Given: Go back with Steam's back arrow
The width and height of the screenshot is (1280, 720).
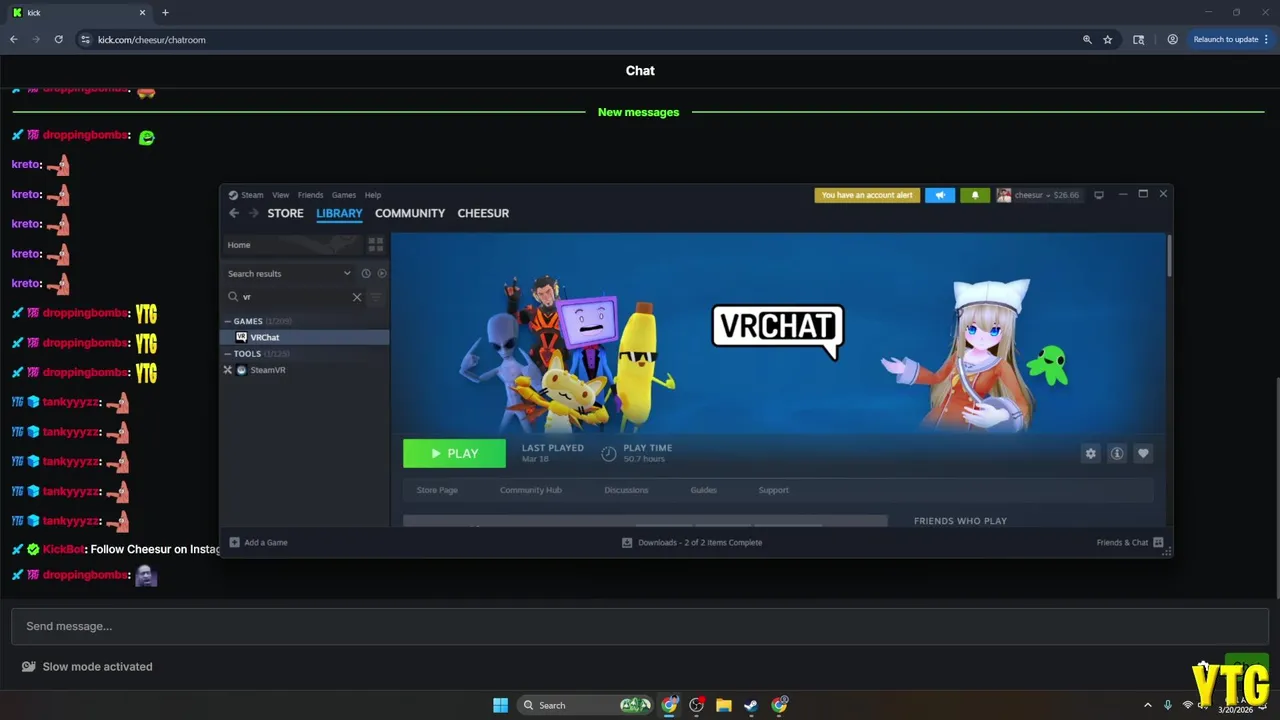Looking at the screenshot, I should tap(234, 213).
